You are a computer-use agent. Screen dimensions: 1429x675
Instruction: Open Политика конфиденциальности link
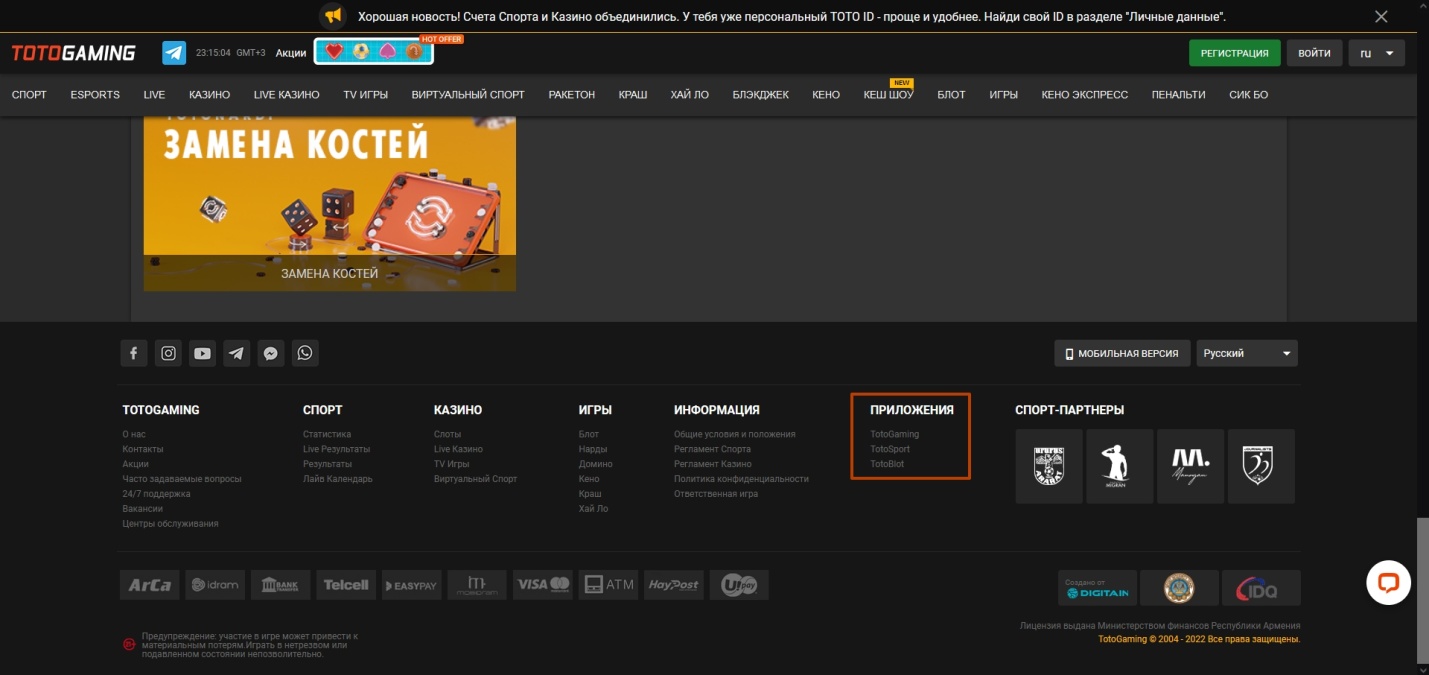pyautogui.click(x=741, y=479)
